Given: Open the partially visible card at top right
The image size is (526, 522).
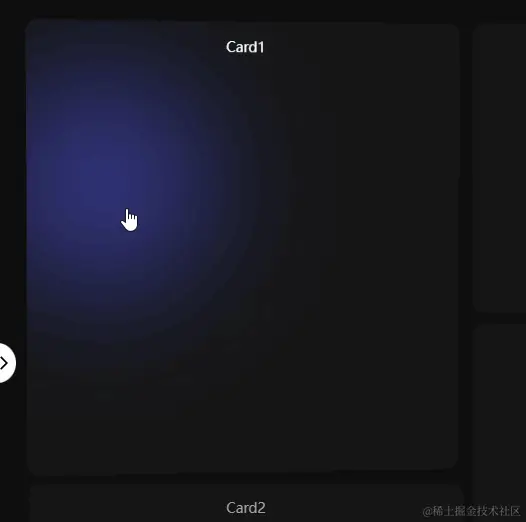Looking at the screenshot, I should point(500,168).
